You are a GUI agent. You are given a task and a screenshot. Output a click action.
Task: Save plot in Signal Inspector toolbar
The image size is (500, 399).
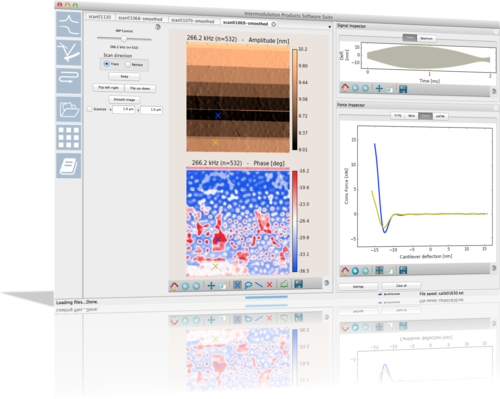point(403,89)
